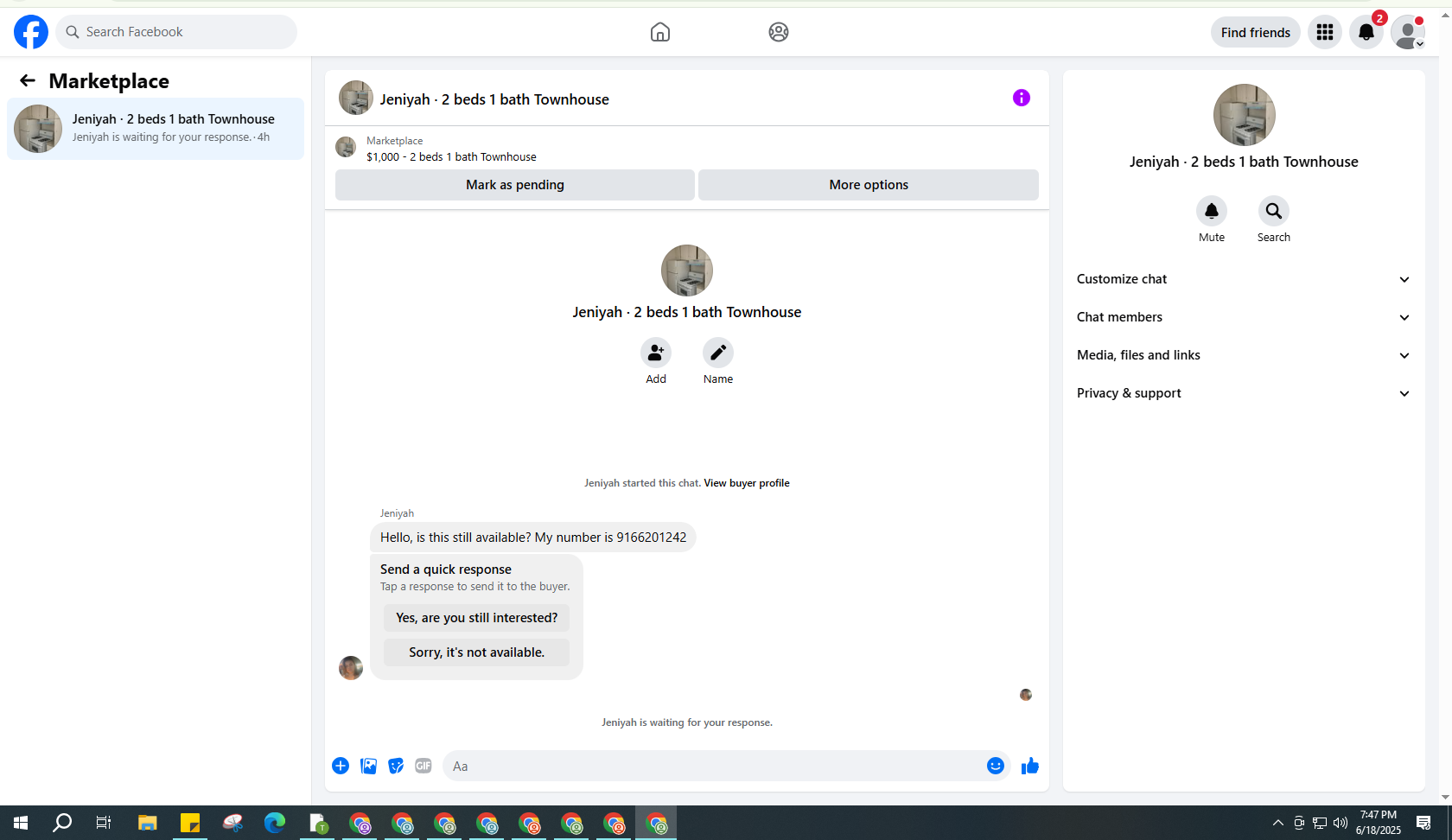
Task: Click Find friends button
Action: (x=1256, y=32)
